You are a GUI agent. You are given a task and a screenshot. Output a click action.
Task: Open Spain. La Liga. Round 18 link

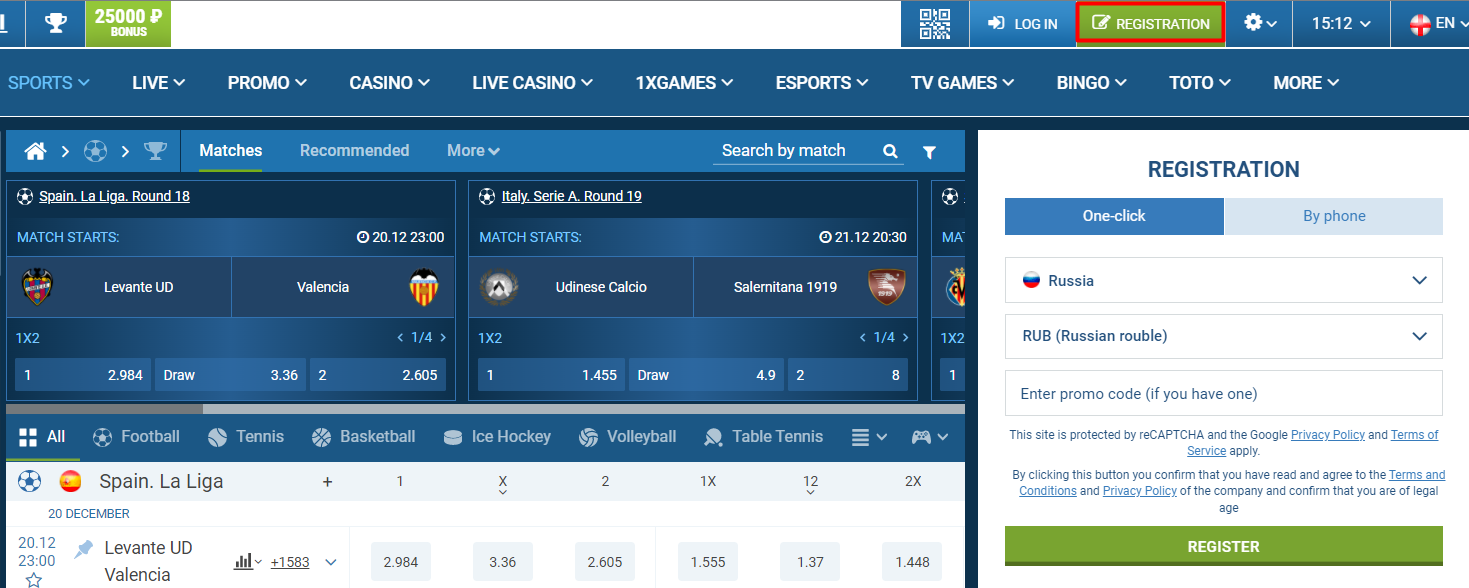pyautogui.click(x=114, y=196)
